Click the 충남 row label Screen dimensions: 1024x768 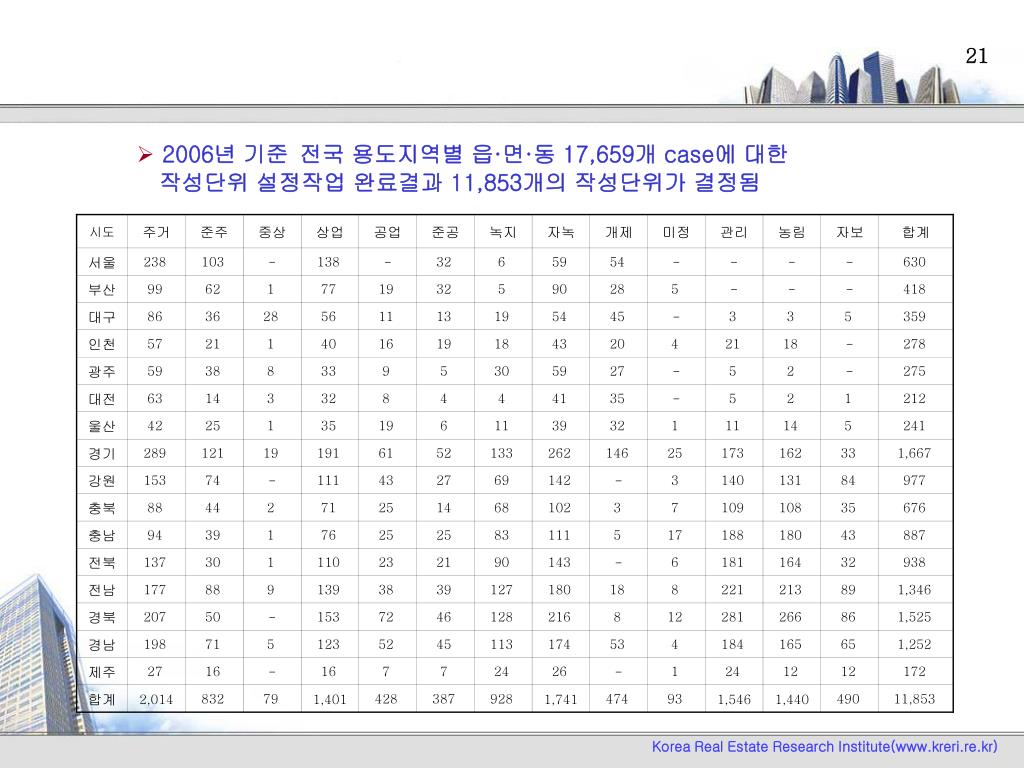click(x=102, y=536)
